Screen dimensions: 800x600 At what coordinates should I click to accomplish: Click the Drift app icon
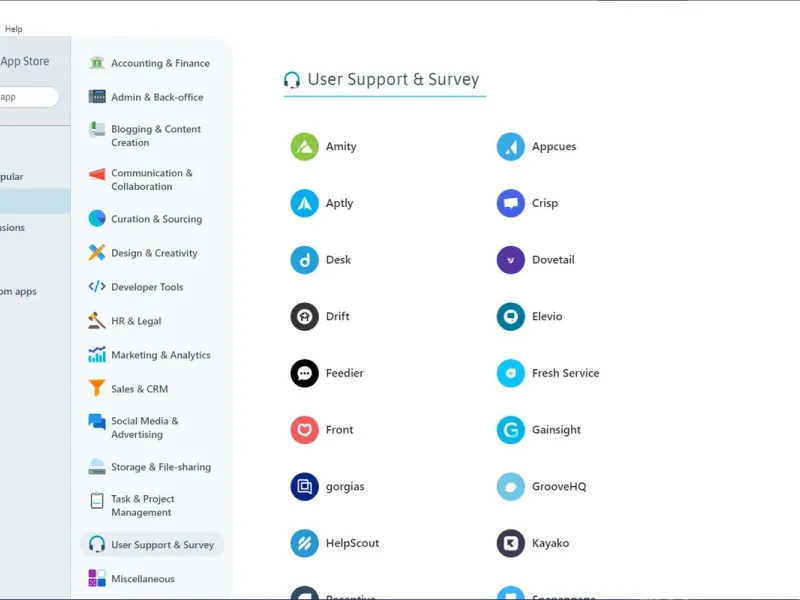click(305, 316)
